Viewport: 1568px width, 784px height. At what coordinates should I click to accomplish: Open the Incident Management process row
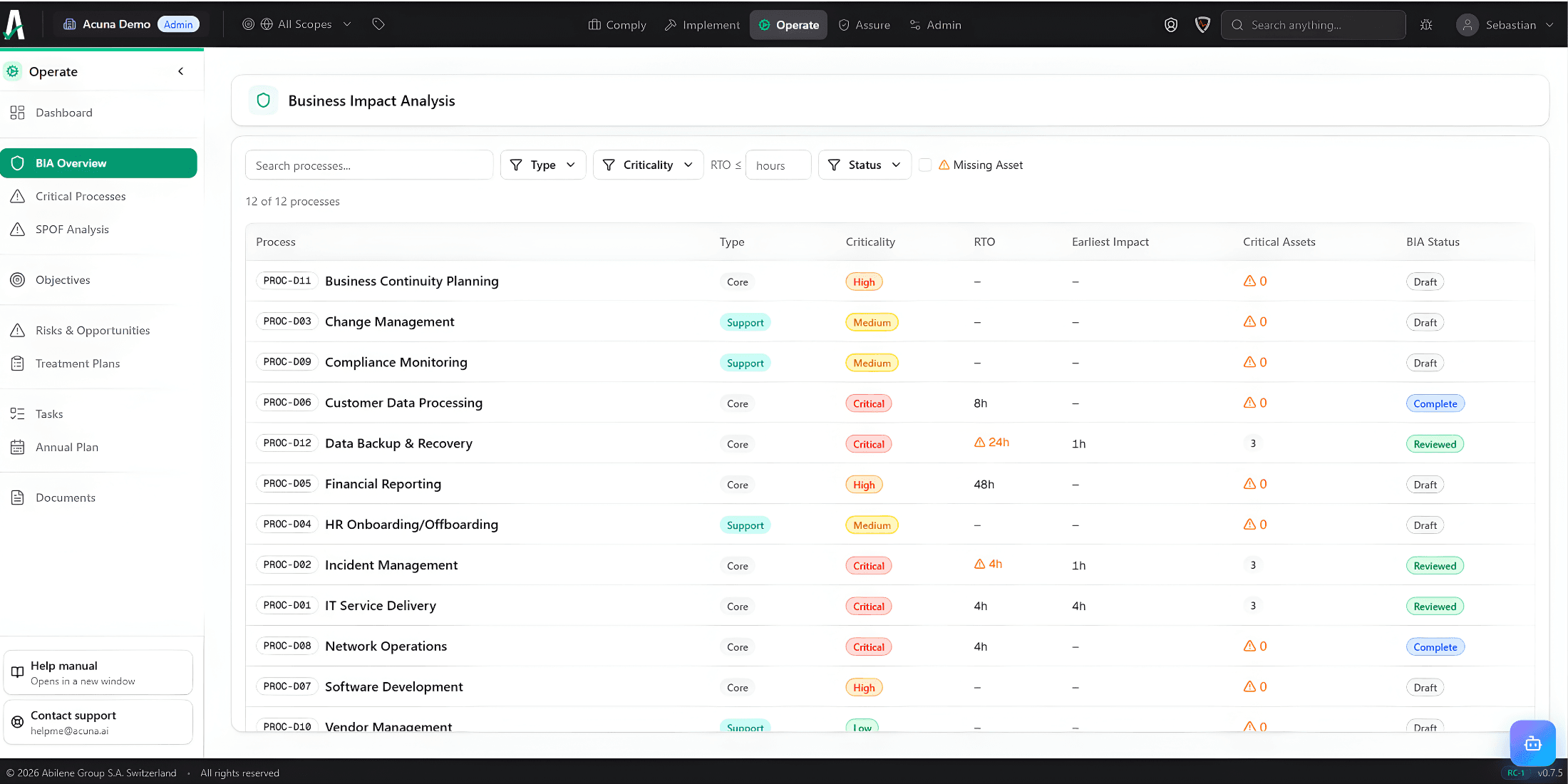coord(391,565)
